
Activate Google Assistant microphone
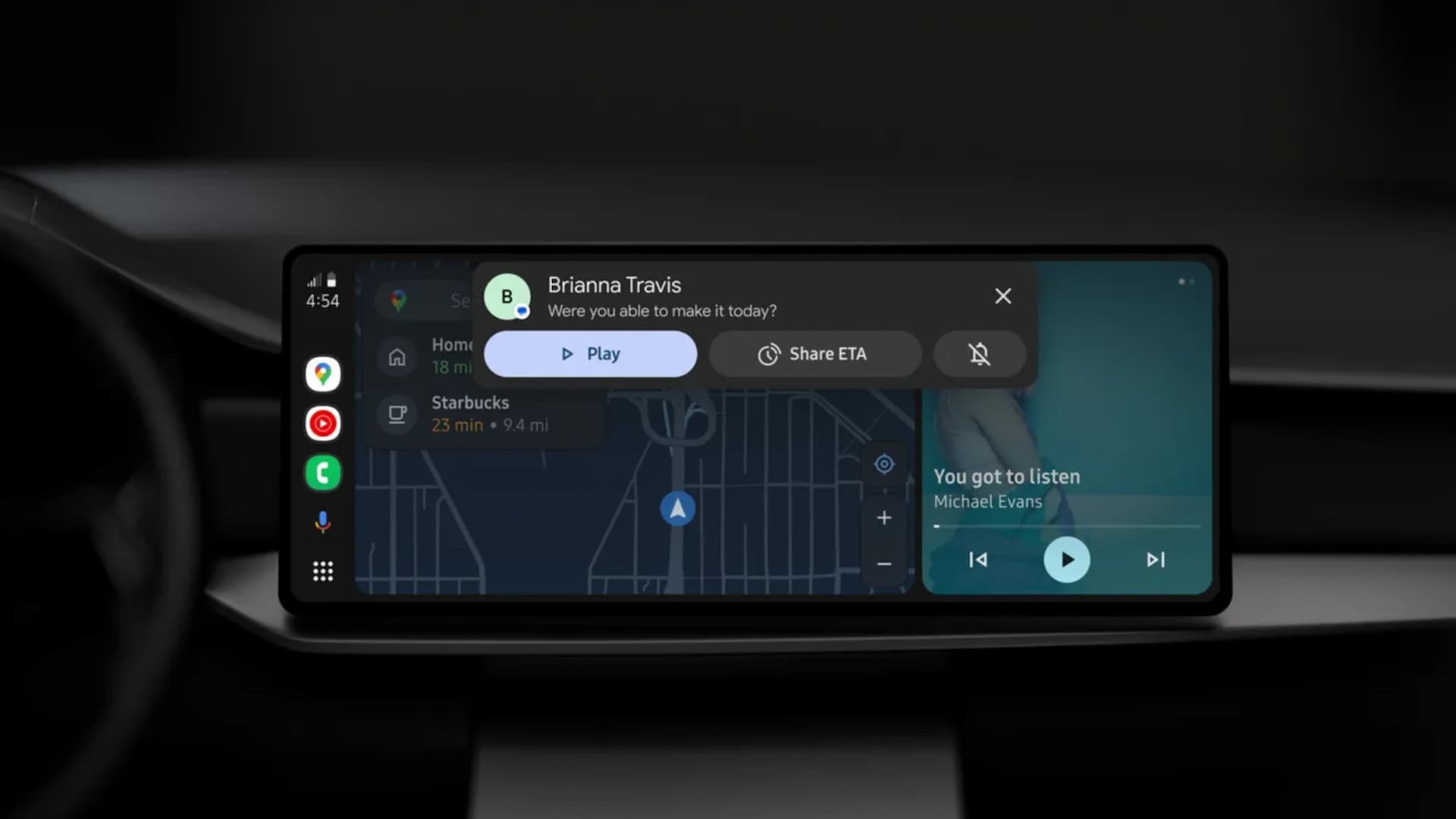323,522
